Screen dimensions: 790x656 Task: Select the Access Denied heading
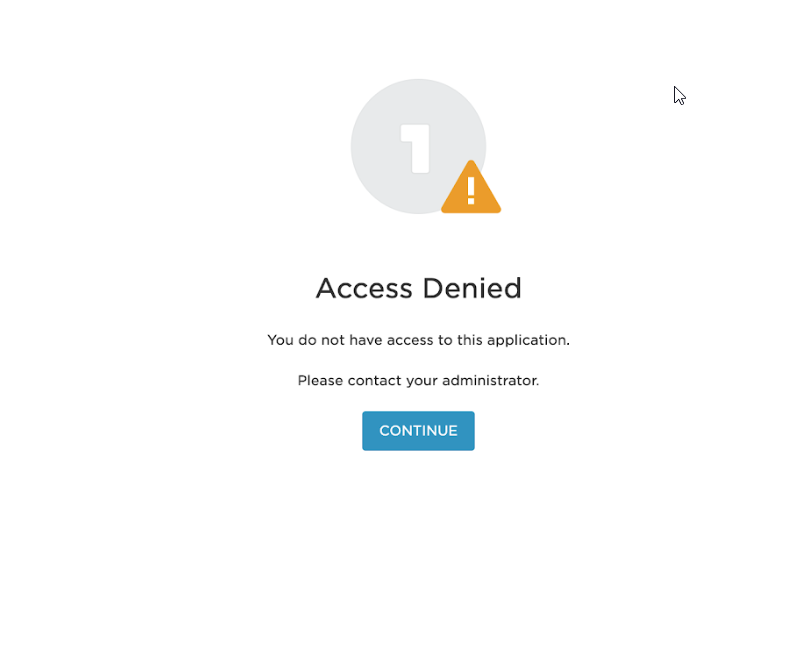tap(418, 288)
